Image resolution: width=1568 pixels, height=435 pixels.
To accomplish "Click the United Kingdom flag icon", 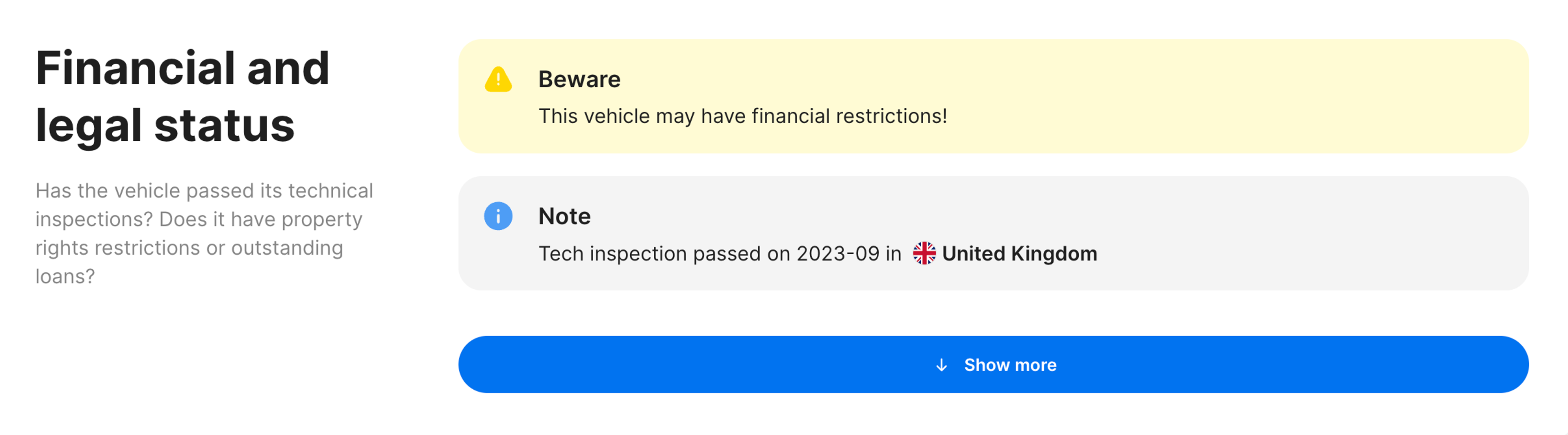I will coord(924,253).
